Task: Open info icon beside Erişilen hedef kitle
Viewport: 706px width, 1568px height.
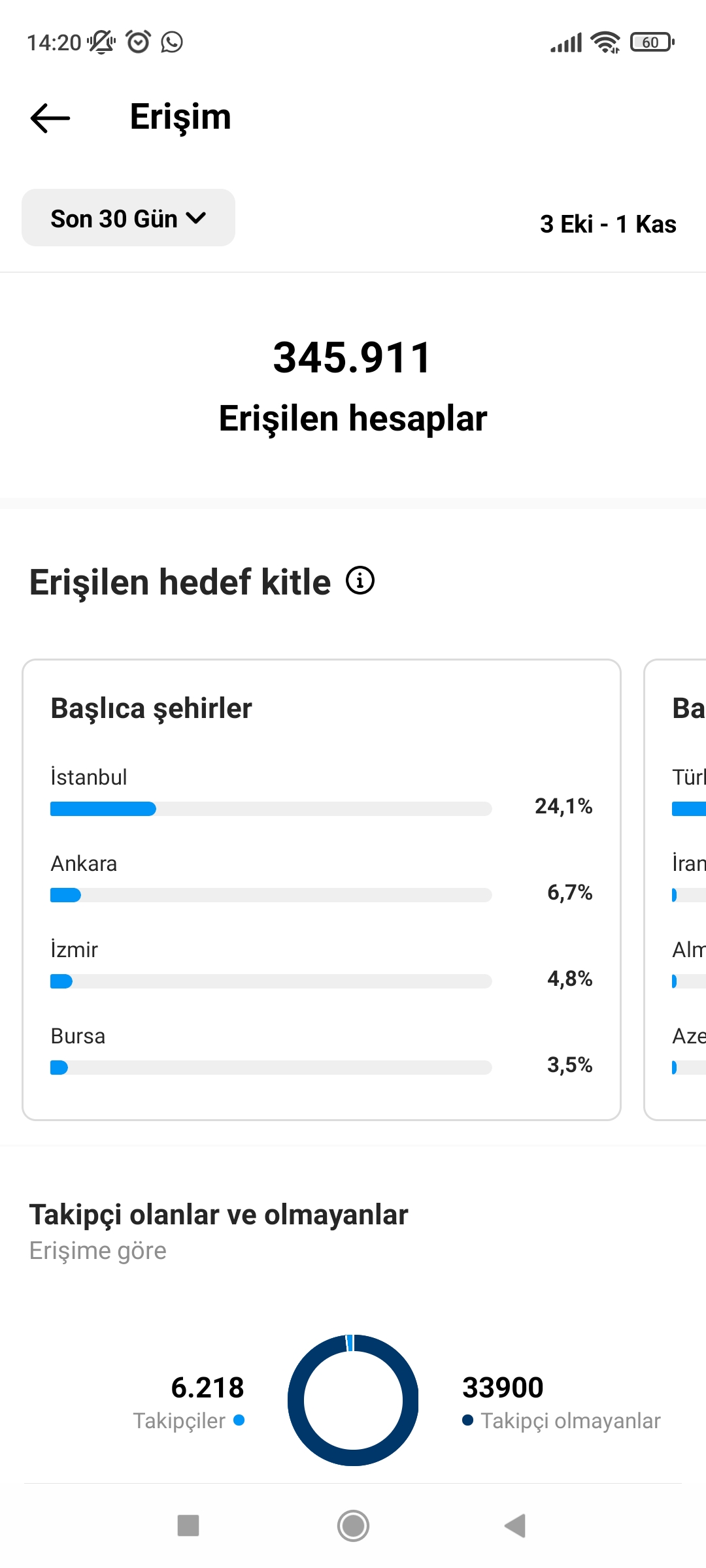Action: coord(360,580)
